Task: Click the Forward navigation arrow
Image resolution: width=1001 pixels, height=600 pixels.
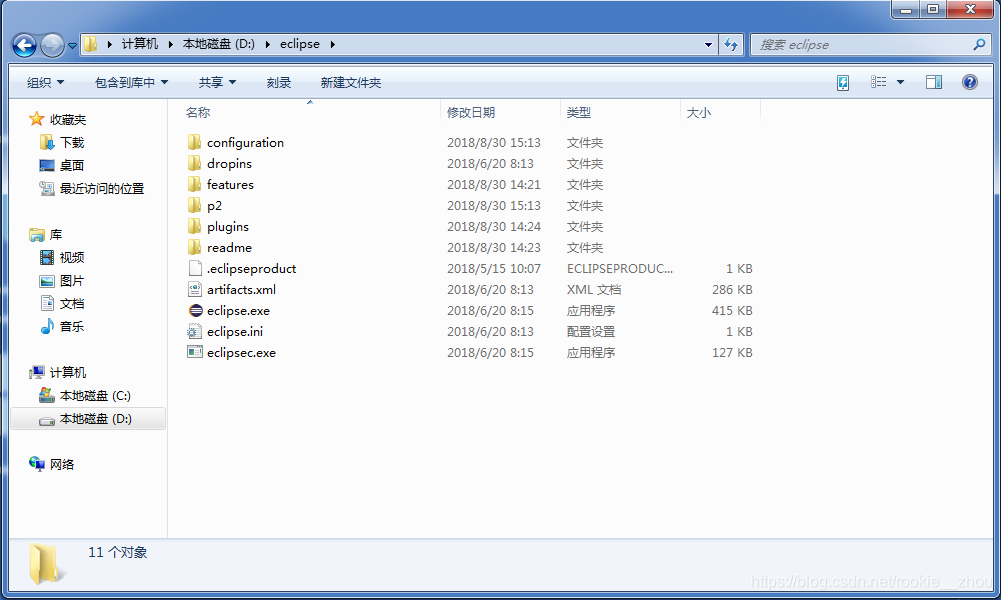Action: click(x=52, y=45)
